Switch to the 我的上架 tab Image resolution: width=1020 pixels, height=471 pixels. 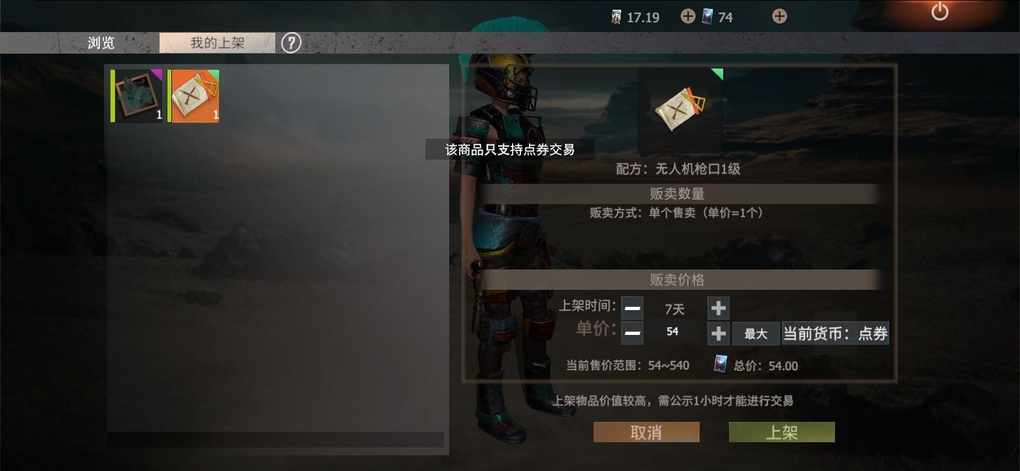(217, 43)
